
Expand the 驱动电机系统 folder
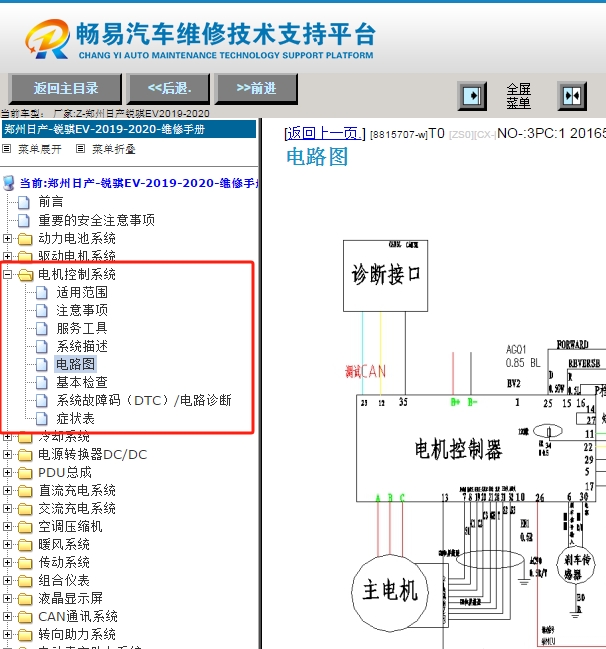tap(7, 256)
